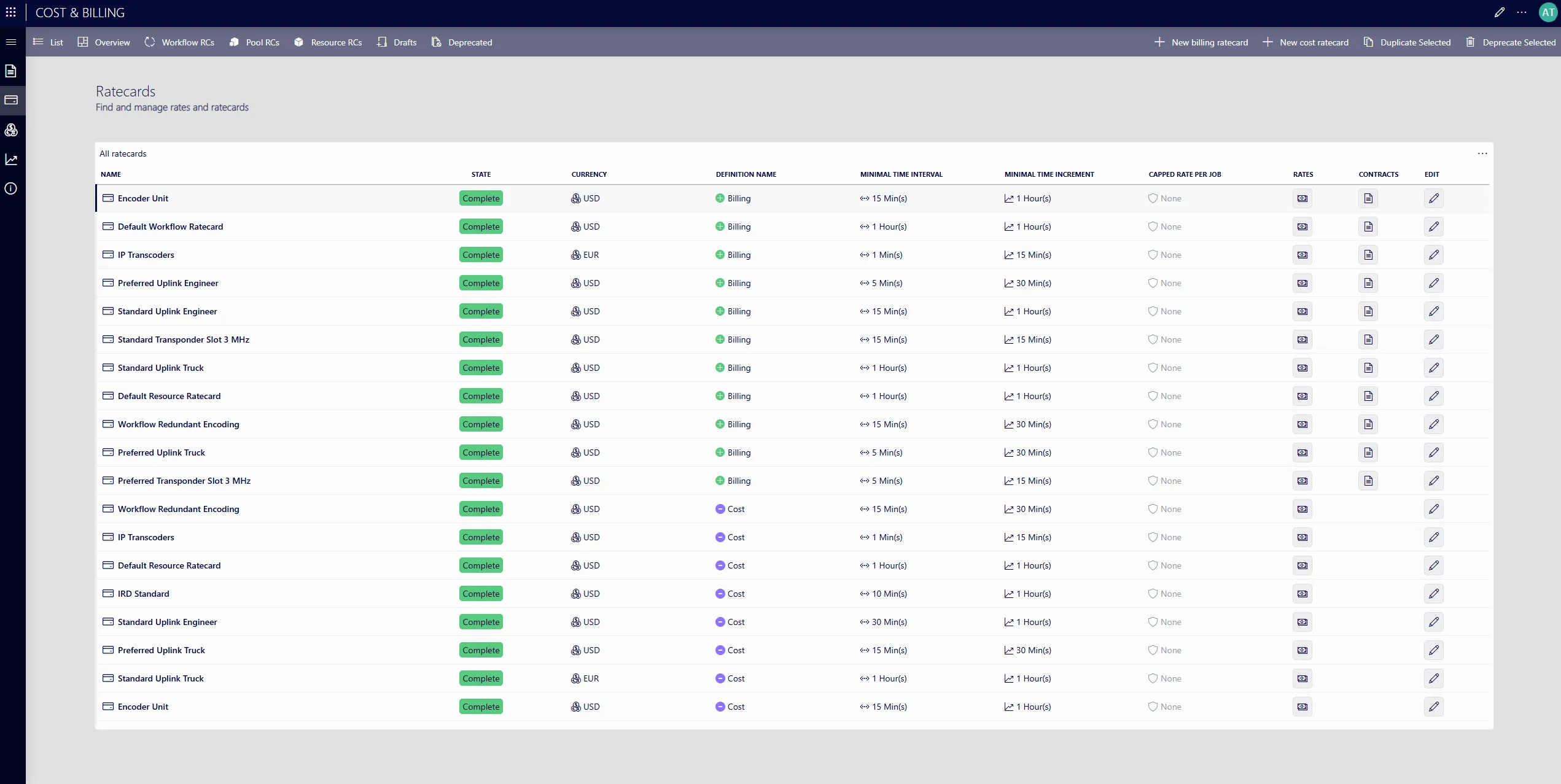Open the document icon in left sidebar
The width and height of the screenshot is (1561, 784).
[11, 71]
